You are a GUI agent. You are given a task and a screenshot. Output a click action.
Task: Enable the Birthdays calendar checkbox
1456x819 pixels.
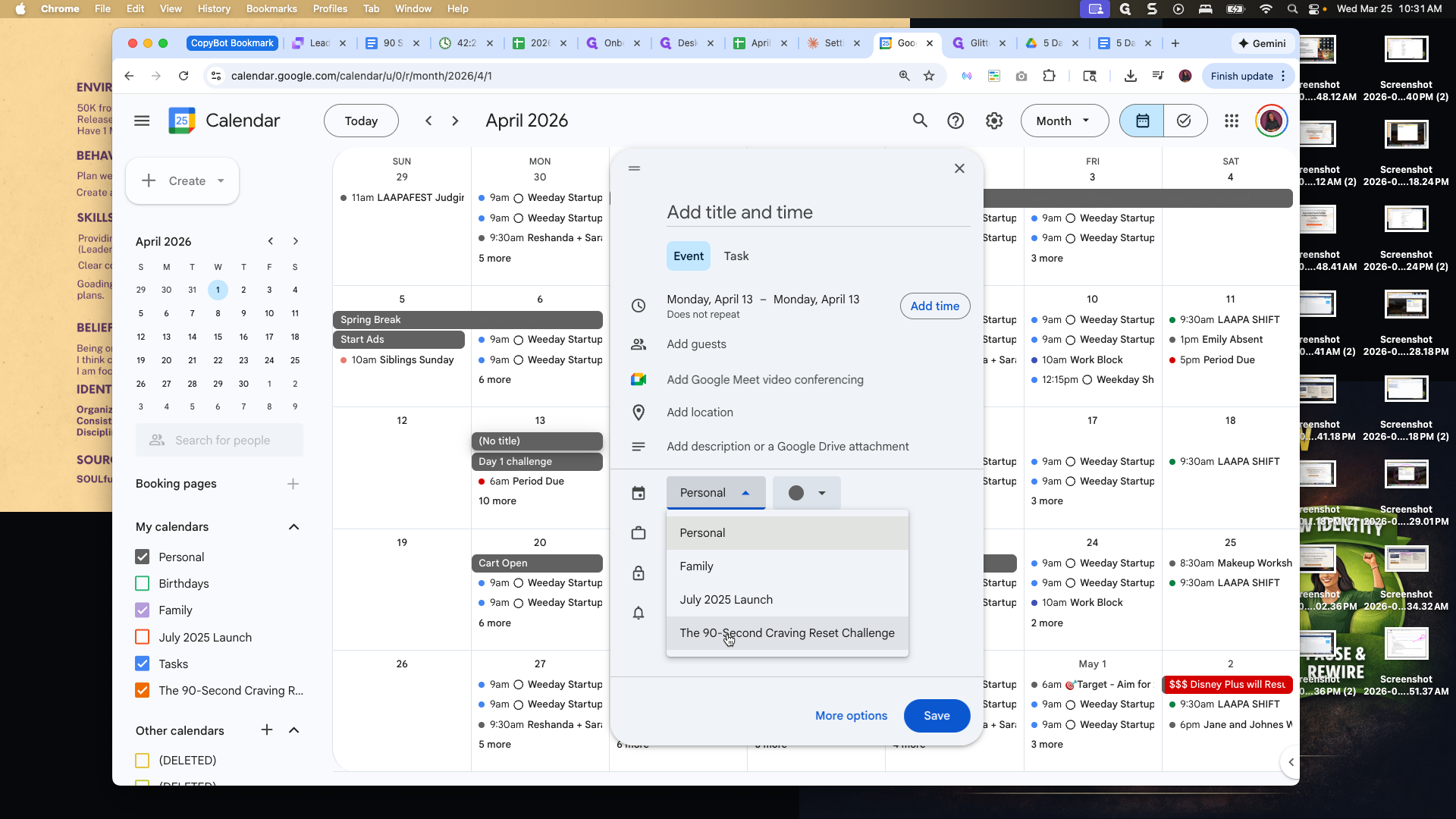(x=142, y=583)
